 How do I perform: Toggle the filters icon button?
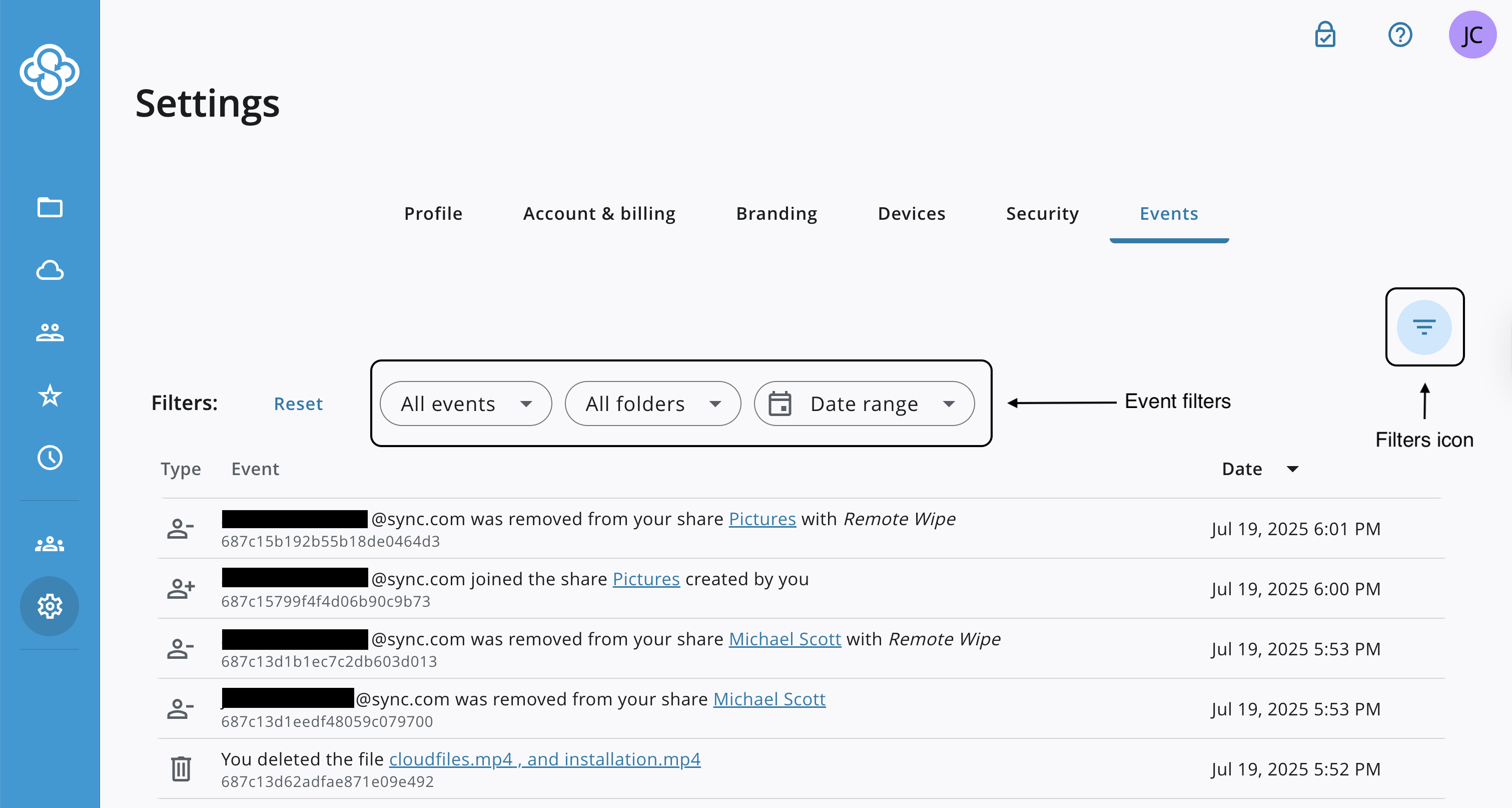[1424, 327]
